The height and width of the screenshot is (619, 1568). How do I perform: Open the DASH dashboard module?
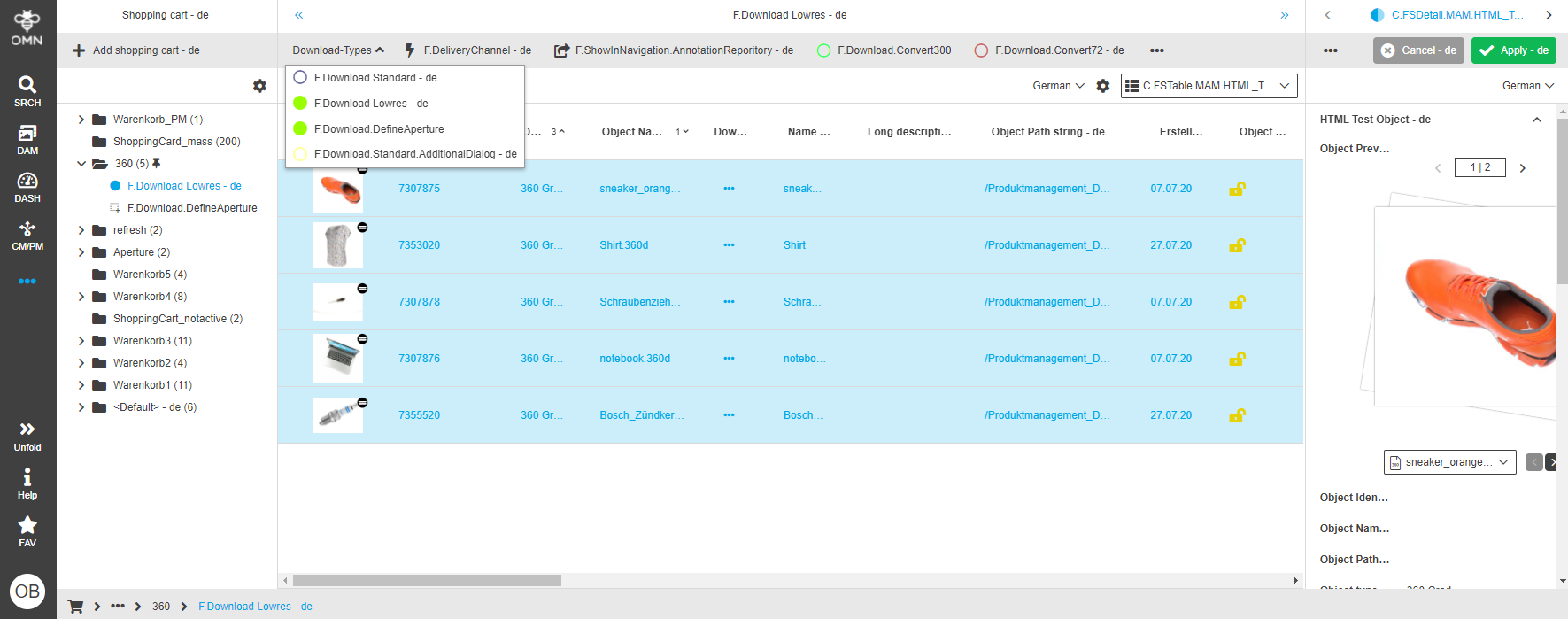pyautogui.click(x=27, y=187)
